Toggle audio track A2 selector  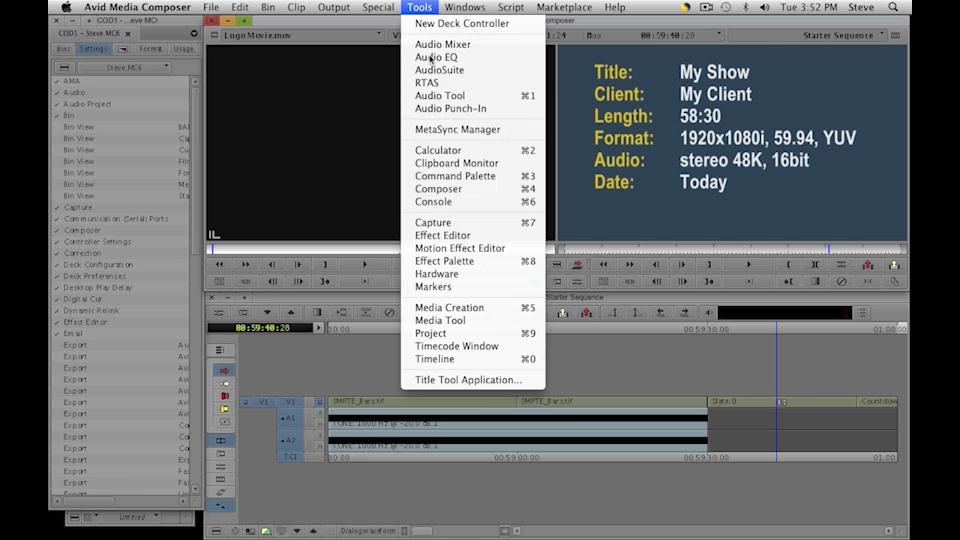coord(290,440)
